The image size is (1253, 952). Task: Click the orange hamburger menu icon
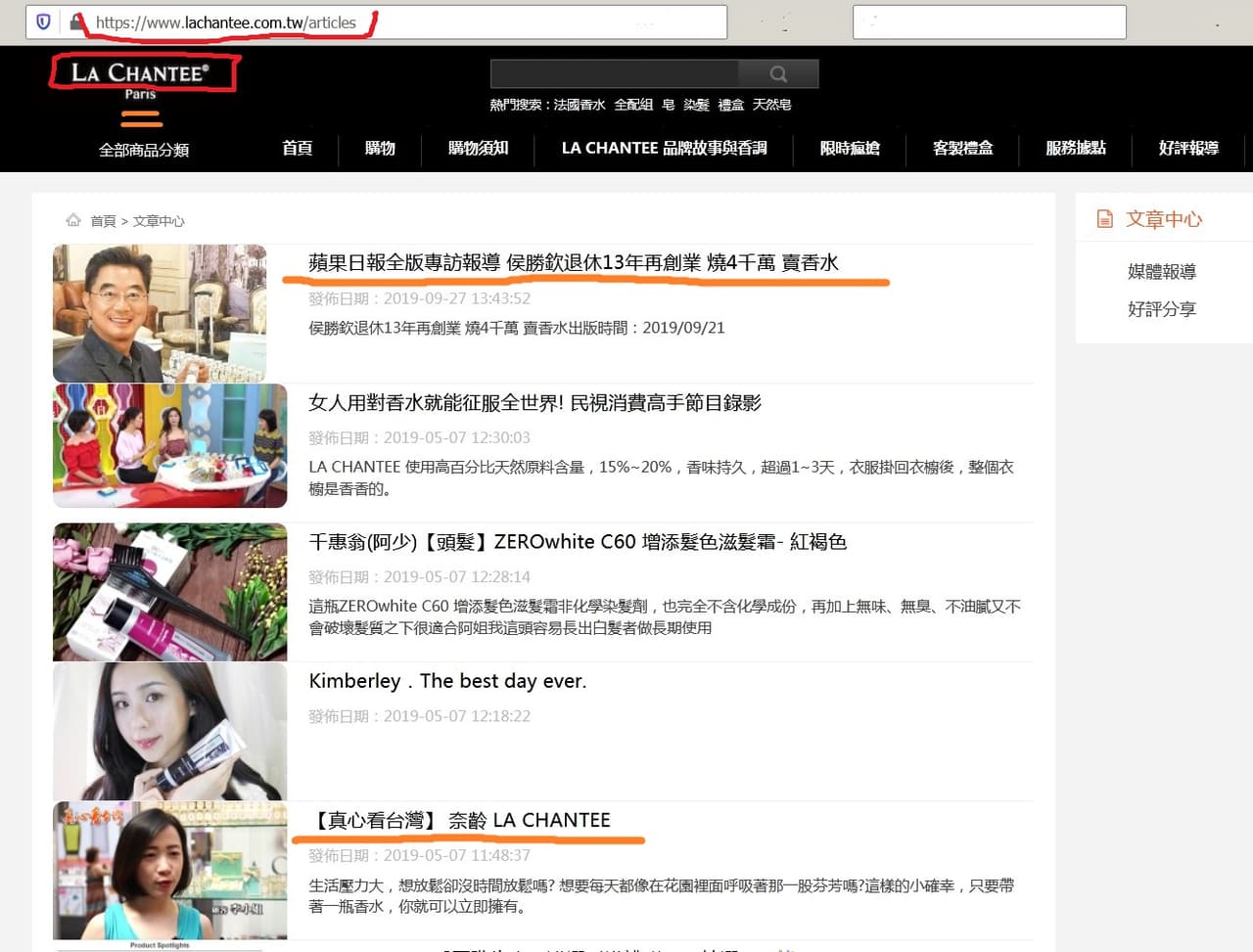click(141, 119)
